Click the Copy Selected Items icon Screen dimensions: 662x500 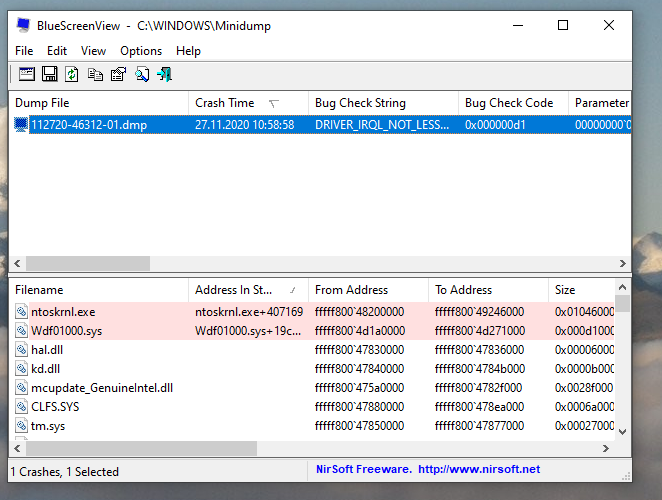[95, 74]
